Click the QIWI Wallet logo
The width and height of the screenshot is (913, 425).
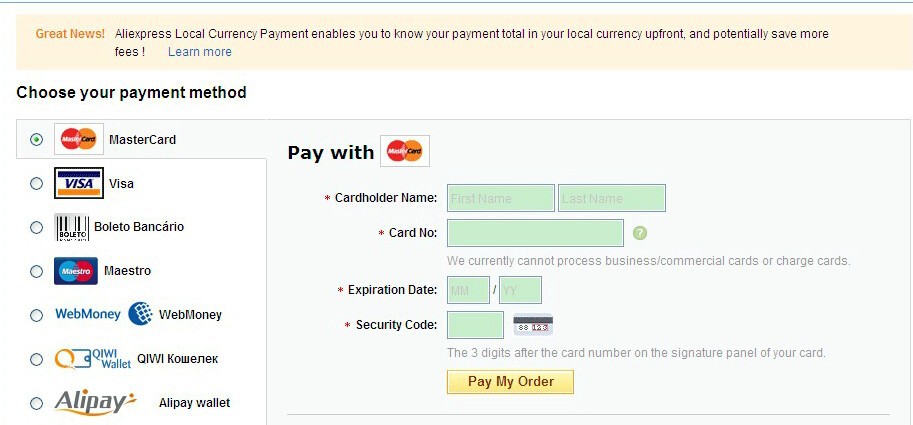(93, 359)
